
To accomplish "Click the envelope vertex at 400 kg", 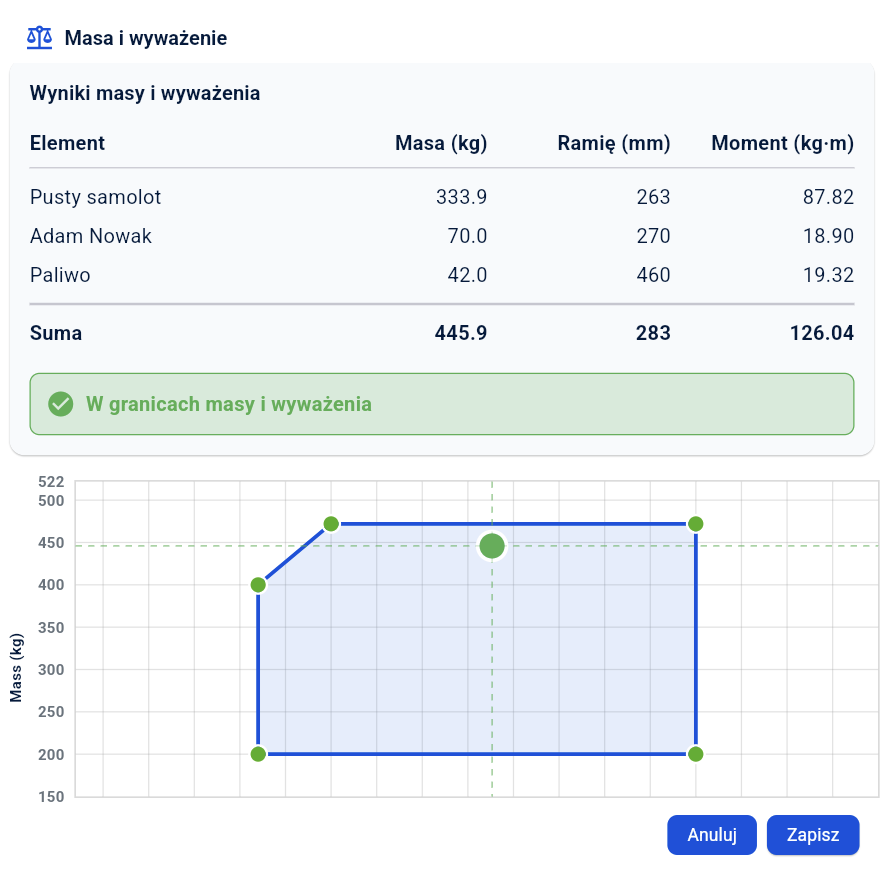I will coord(258,585).
